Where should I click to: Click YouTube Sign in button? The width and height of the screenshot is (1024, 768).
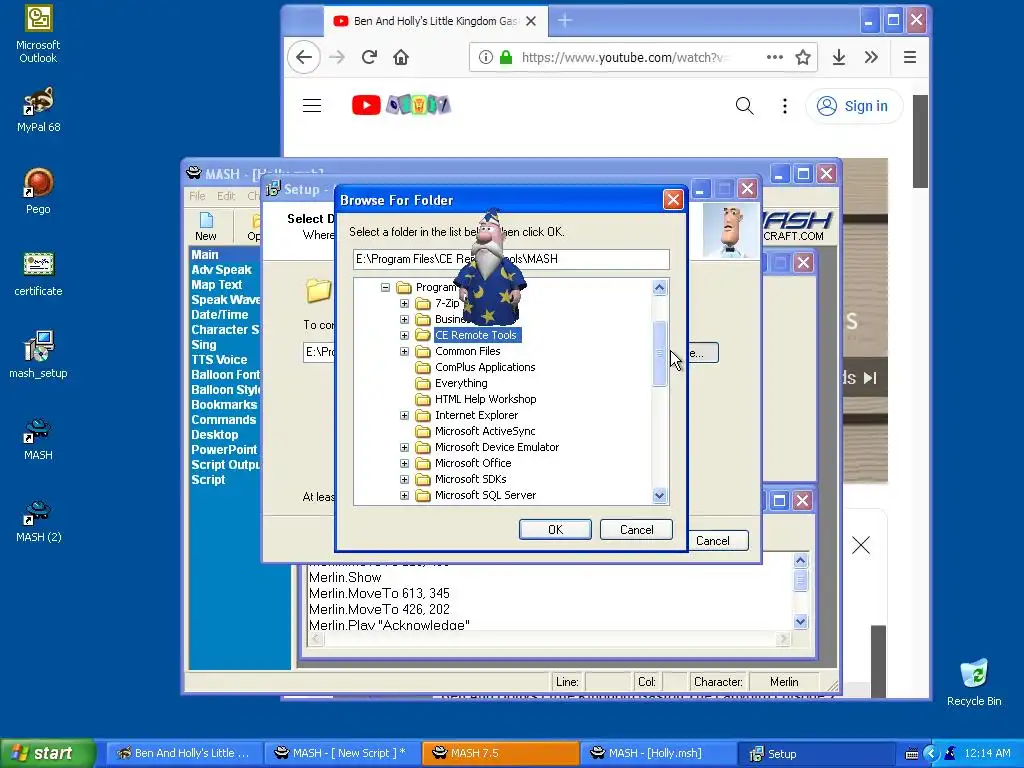854,106
